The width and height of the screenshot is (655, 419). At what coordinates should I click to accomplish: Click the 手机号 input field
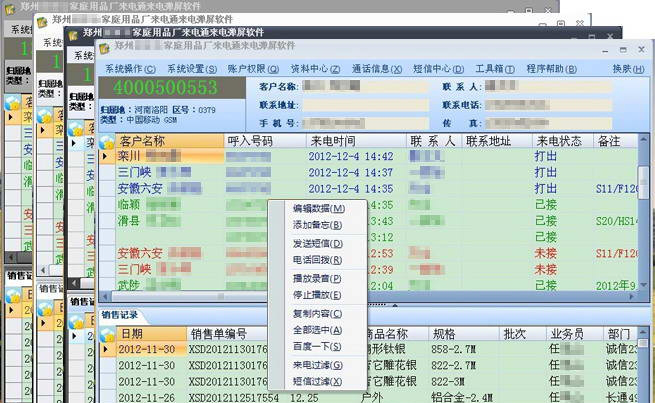pyautogui.click(x=366, y=123)
